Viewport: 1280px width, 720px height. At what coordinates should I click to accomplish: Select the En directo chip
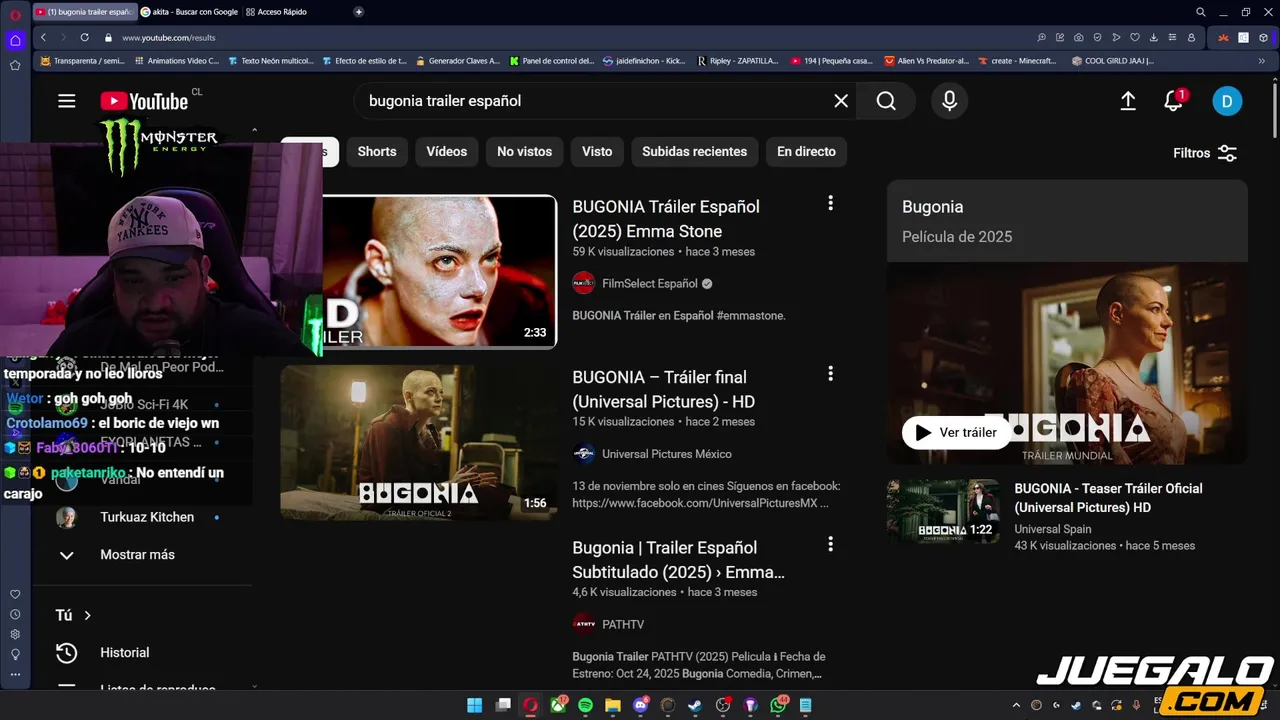(806, 152)
